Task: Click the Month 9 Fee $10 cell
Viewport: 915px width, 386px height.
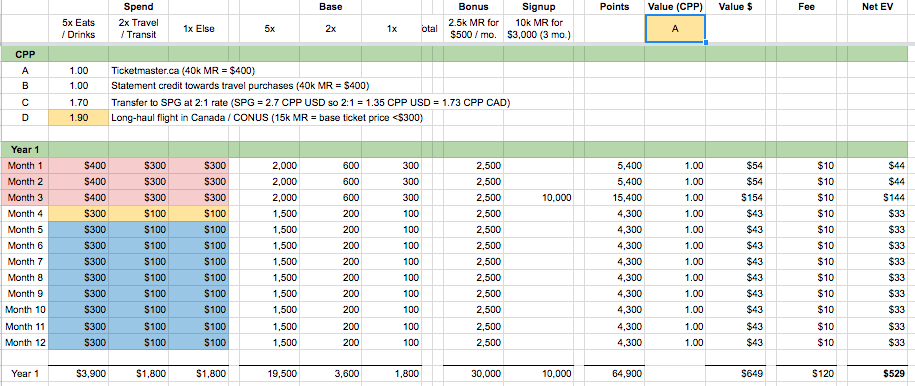Action: [x=806, y=294]
